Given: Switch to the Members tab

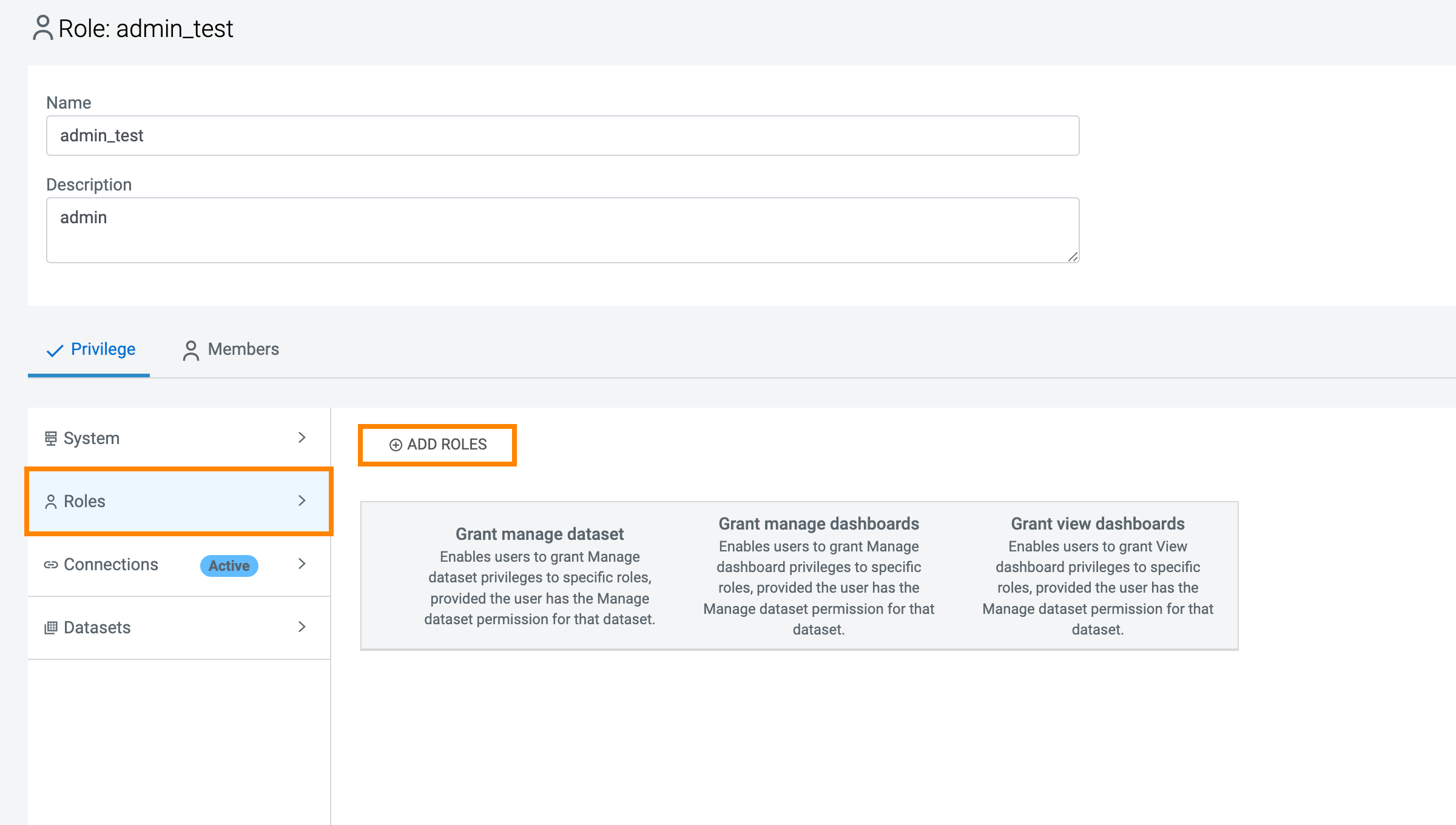Looking at the screenshot, I should [243, 349].
